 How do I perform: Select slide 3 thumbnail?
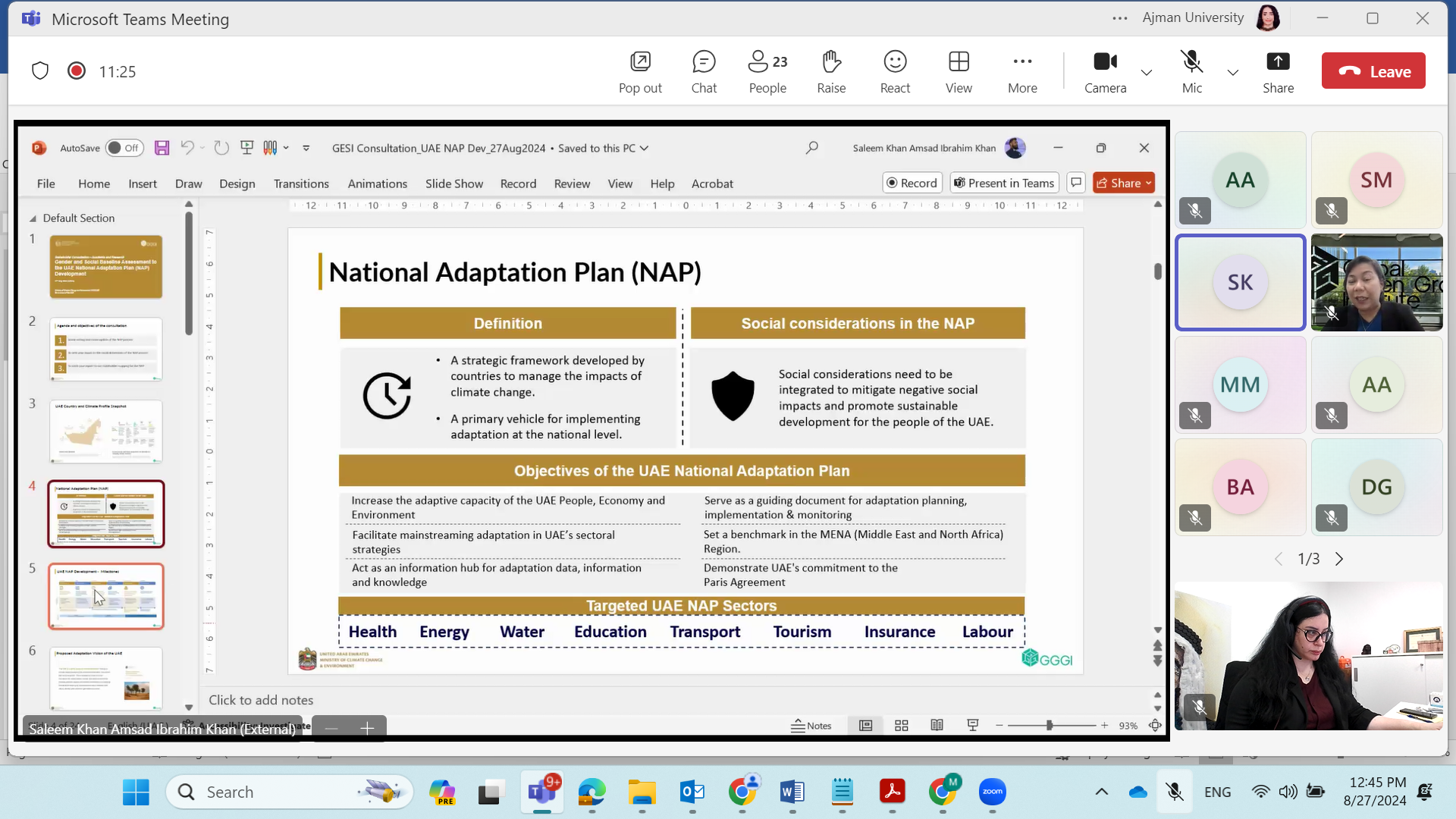pyautogui.click(x=105, y=431)
